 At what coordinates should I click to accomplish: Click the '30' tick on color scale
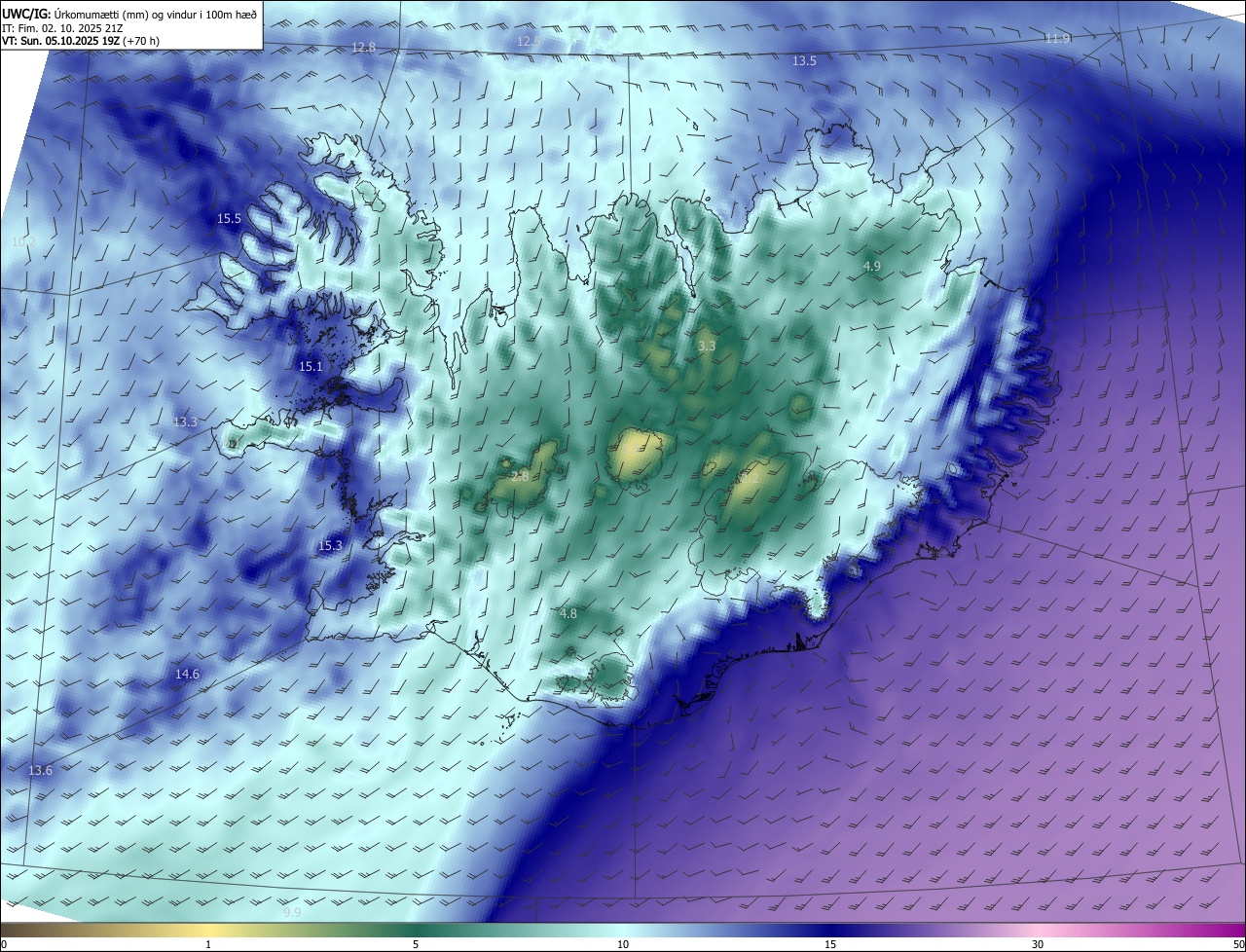1038,945
